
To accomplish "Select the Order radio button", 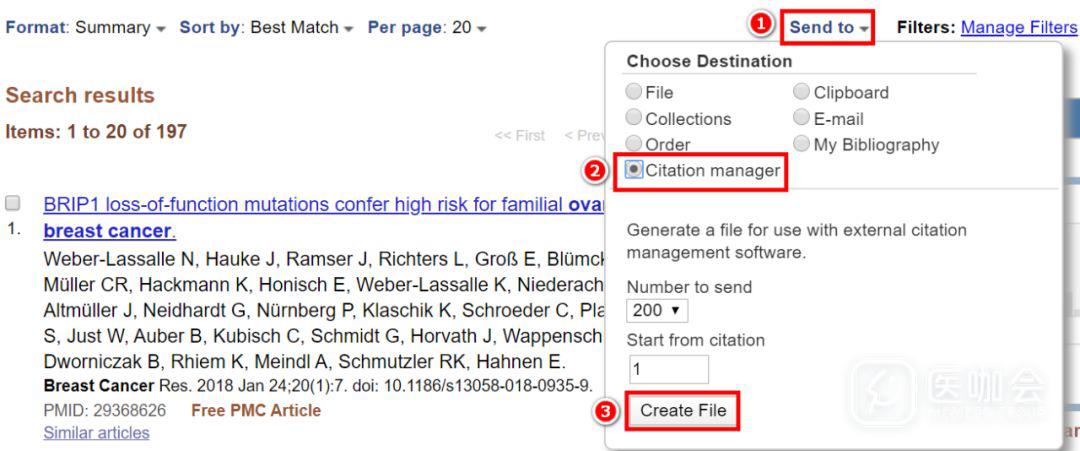I will coord(634,144).
